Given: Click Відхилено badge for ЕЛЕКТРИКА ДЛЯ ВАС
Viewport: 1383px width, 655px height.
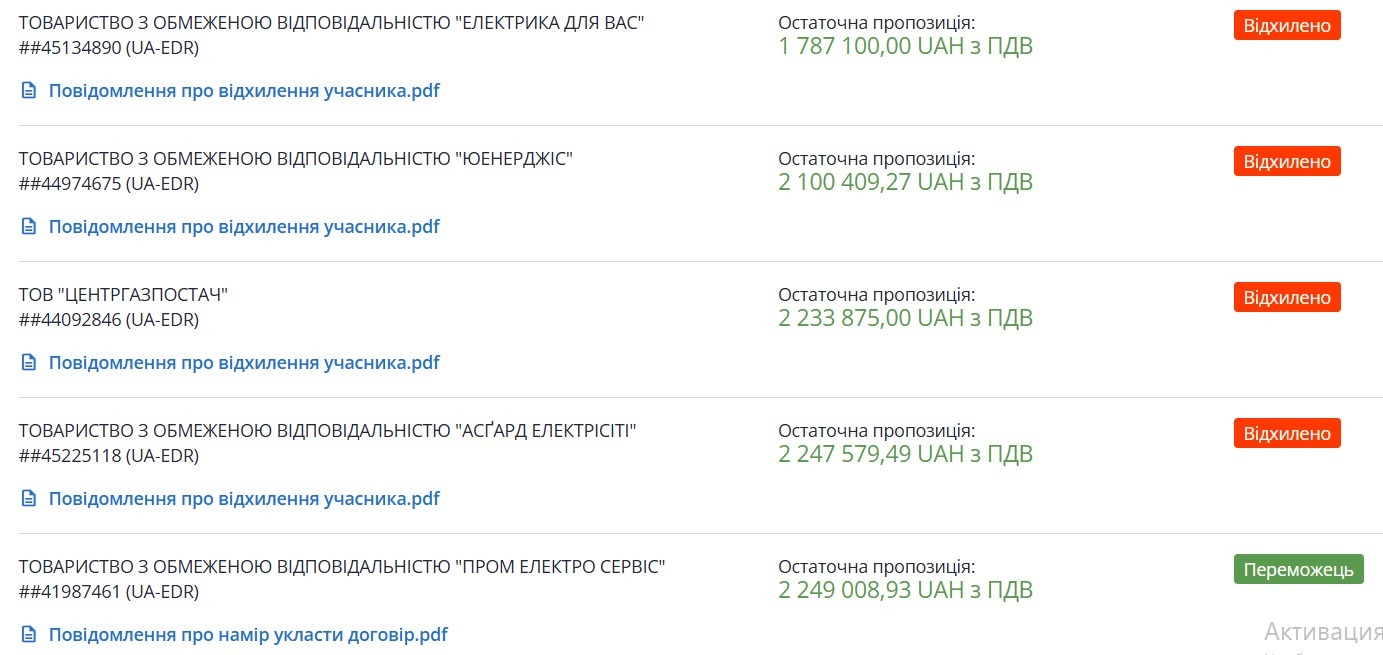Looking at the screenshot, I should click(x=1287, y=25).
